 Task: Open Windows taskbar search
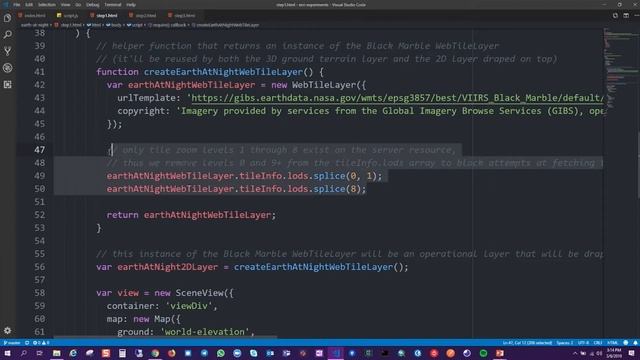[24, 353]
